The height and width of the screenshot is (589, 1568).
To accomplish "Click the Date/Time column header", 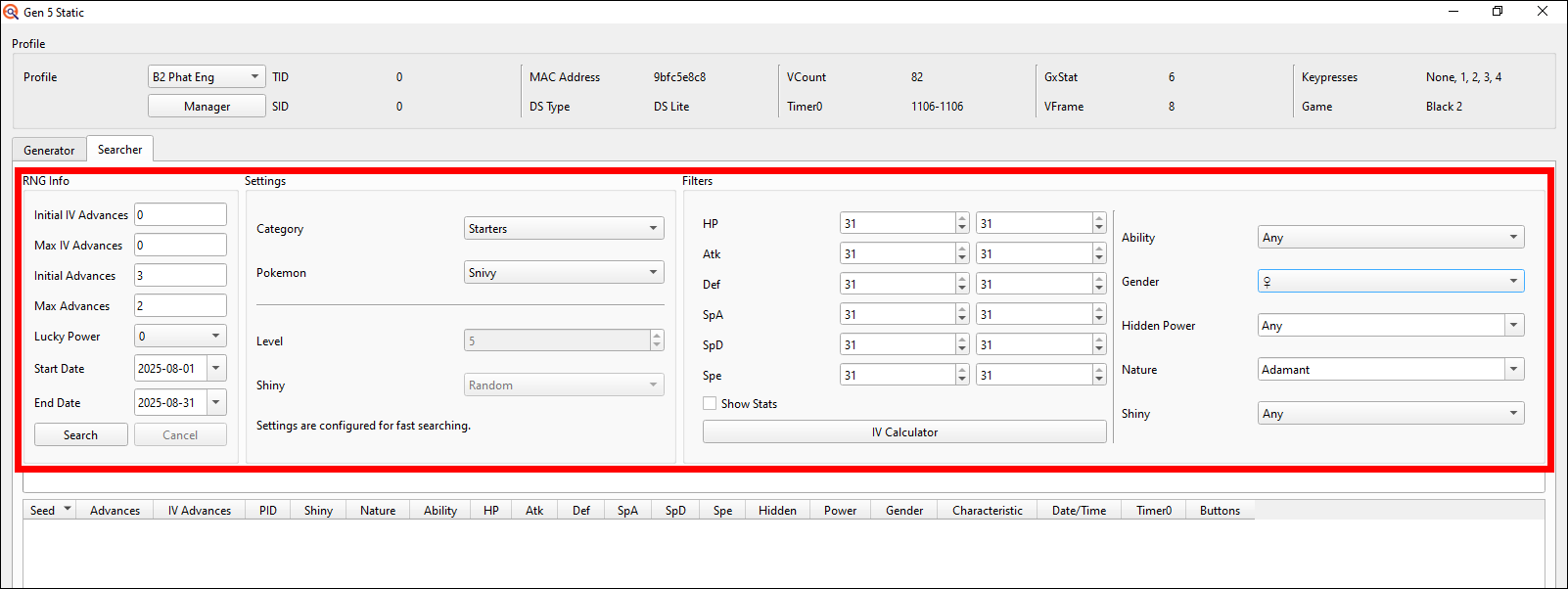I will coord(1079,510).
